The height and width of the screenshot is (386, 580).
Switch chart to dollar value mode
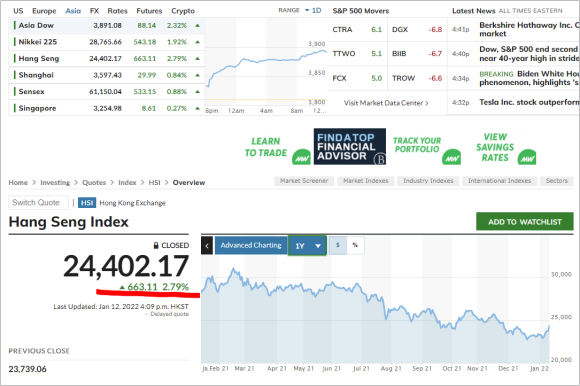click(x=338, y=245)
